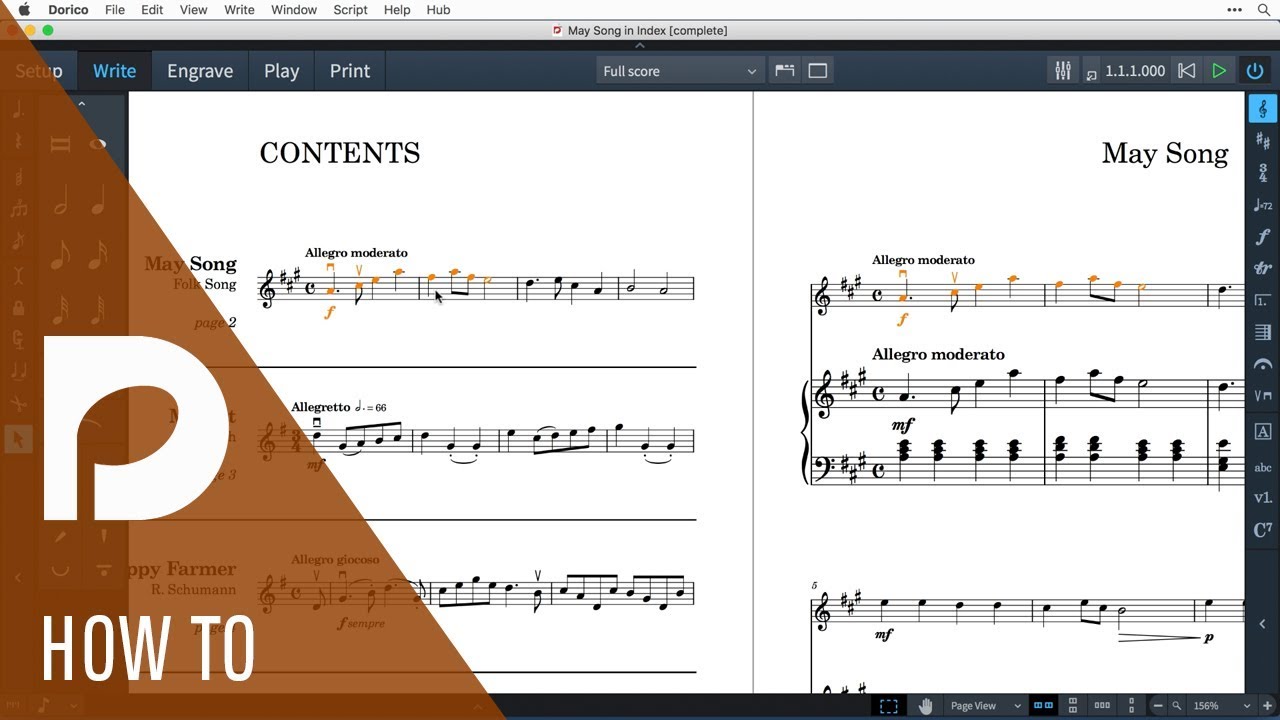Screen dimensions: 1280x720
Task: Open the Bars and Barlines panel icon
Action: coord(1262,332)
